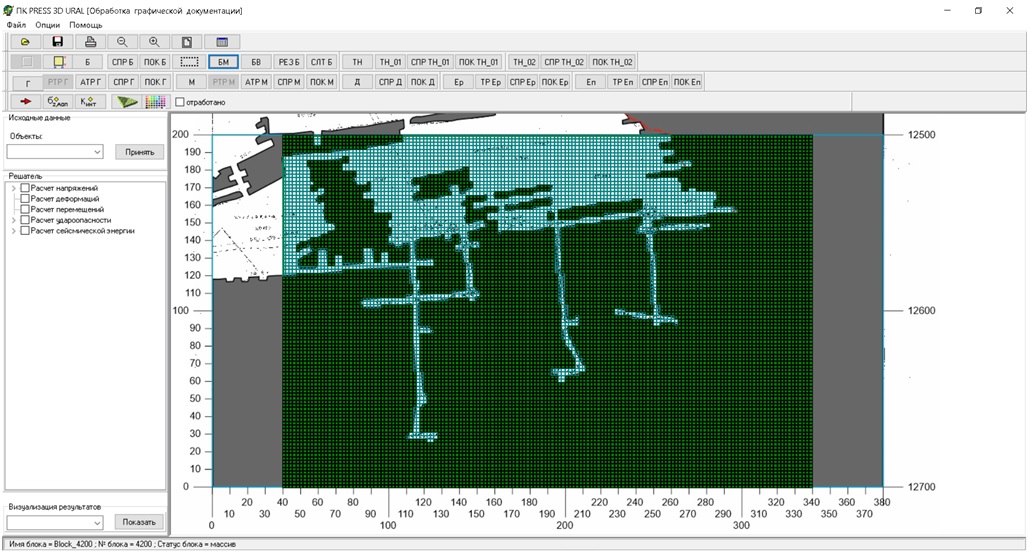Click the Б toolbar button
The height and width of the screenshot is (552, 1028).
(88, 62)
